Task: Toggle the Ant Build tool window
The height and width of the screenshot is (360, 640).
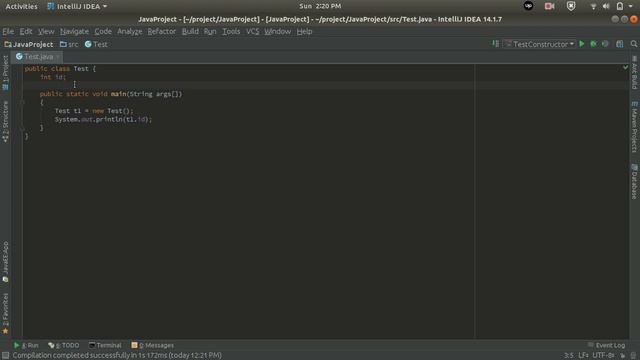Action: (x=634, y=73)
